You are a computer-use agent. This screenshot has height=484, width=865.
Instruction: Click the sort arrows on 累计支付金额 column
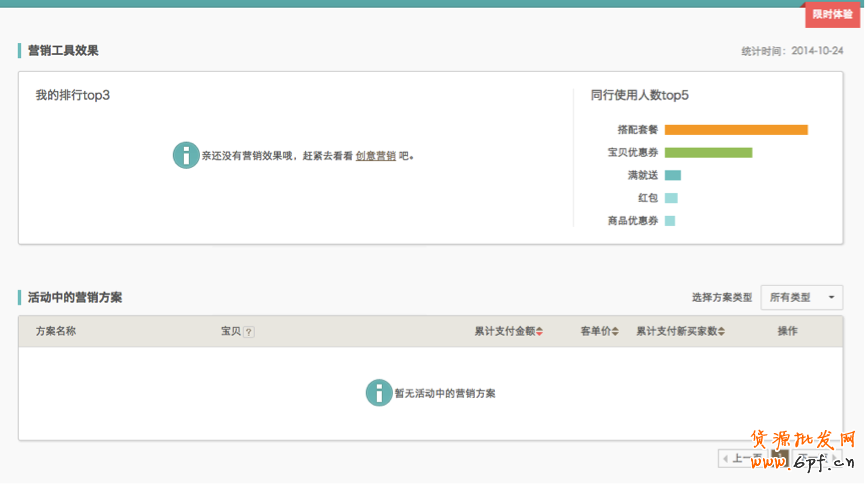point(539,332)
